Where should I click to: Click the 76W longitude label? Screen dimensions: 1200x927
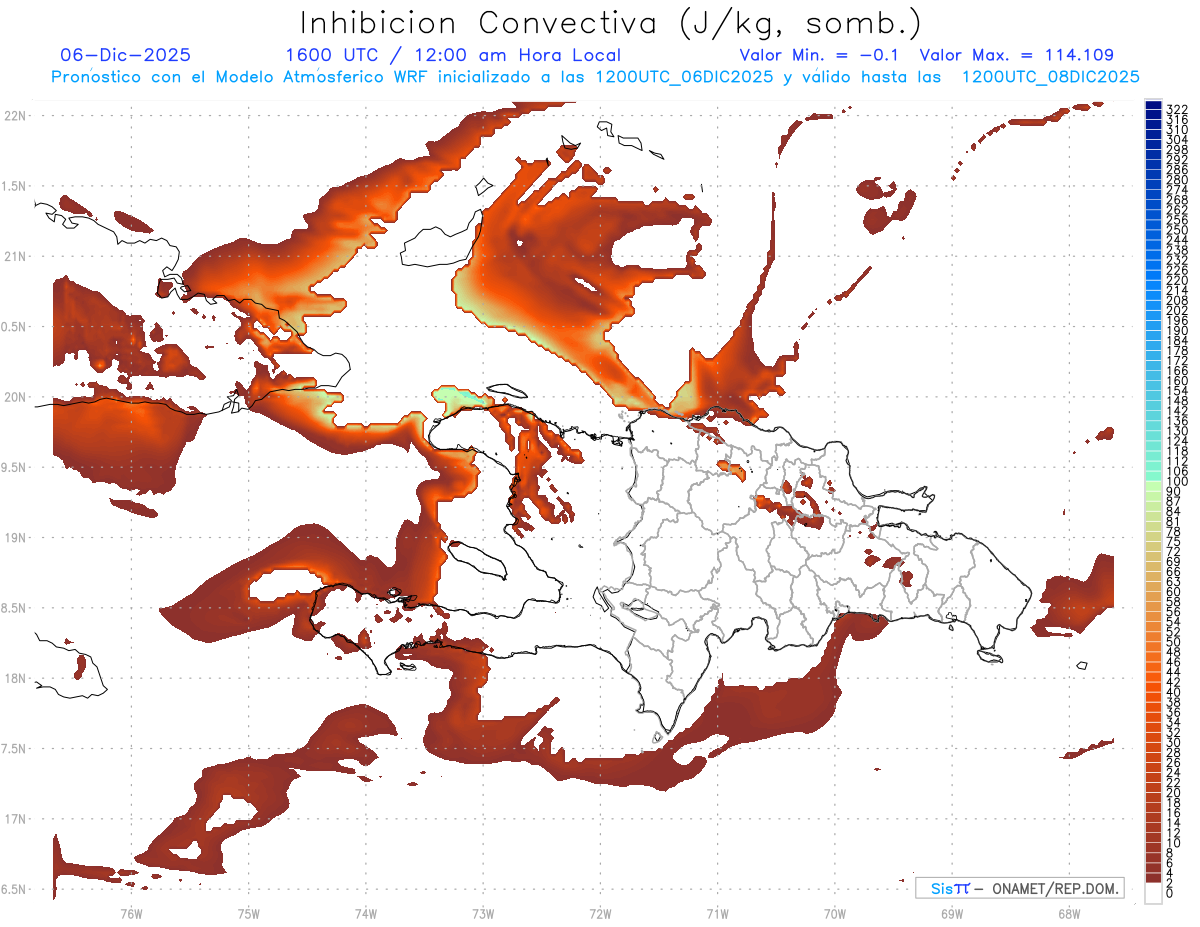coord(131,913)
